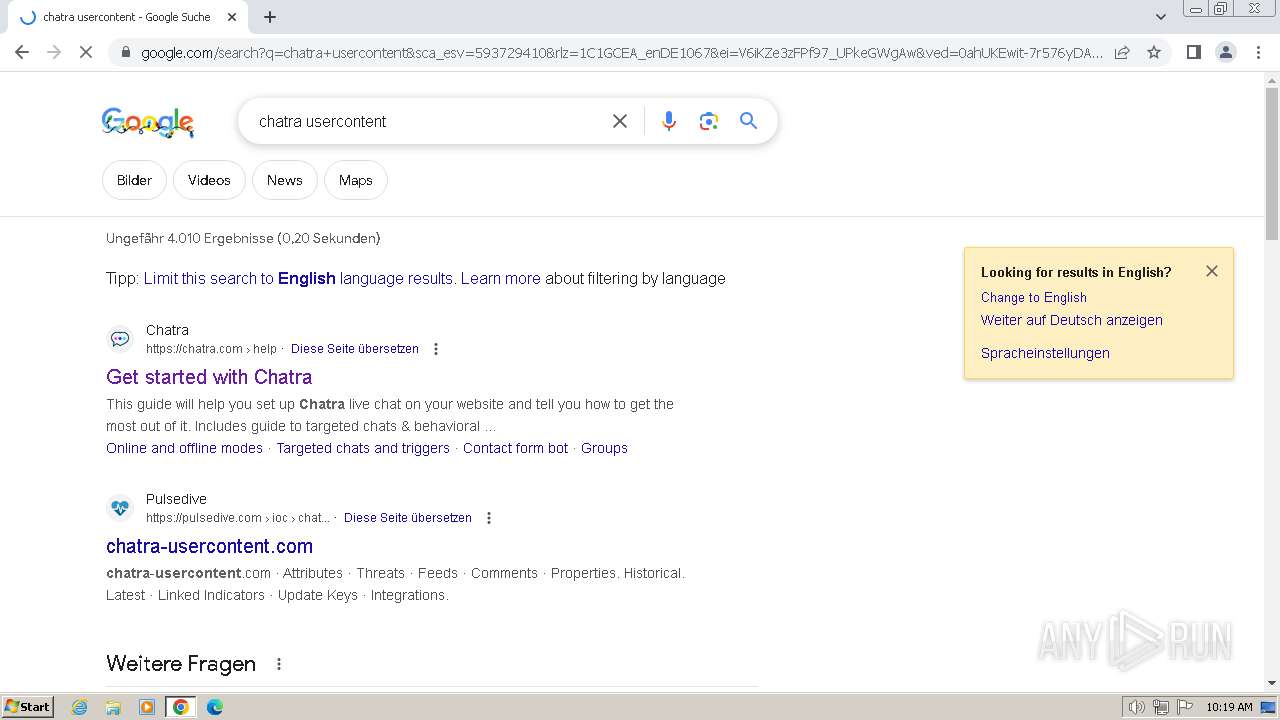This screenshot has height=720, width=1280.
Task: Click the taskbar clock 10:19 AM
Action: [x=1229, y=707]
